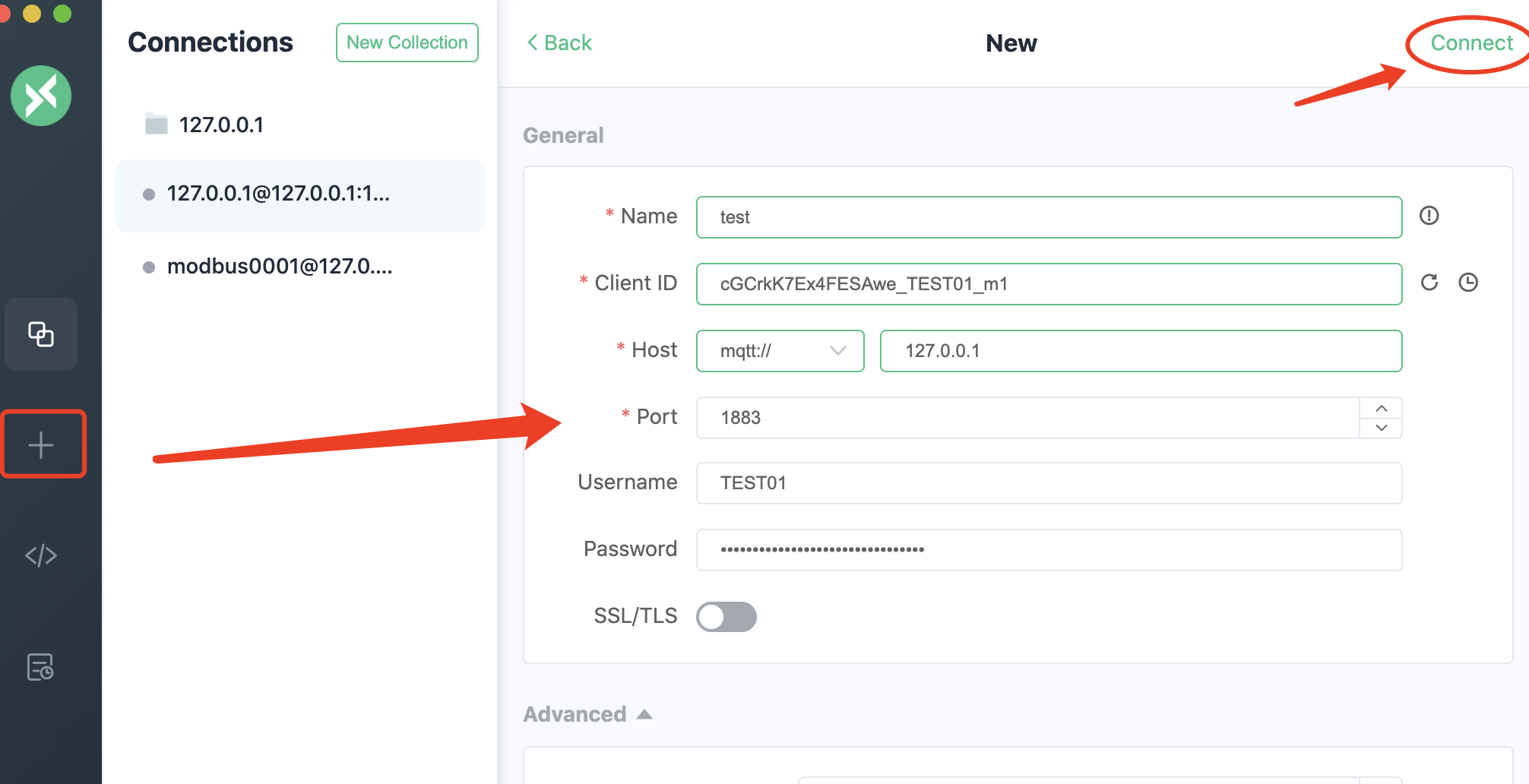Select the 127.0.0.1@127.0.0.1 connection

278,194
